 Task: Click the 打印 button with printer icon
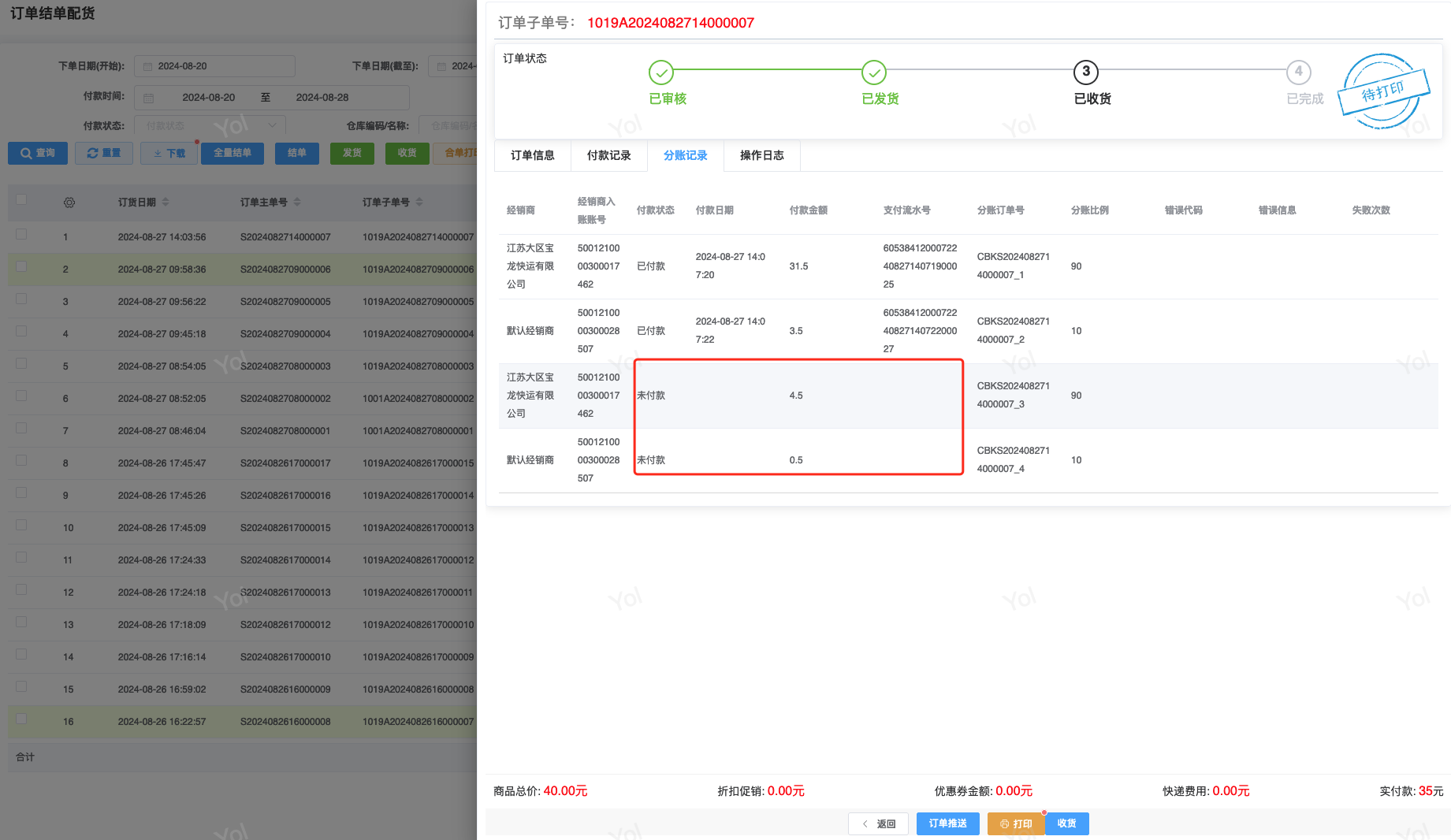pos(1015,823)
